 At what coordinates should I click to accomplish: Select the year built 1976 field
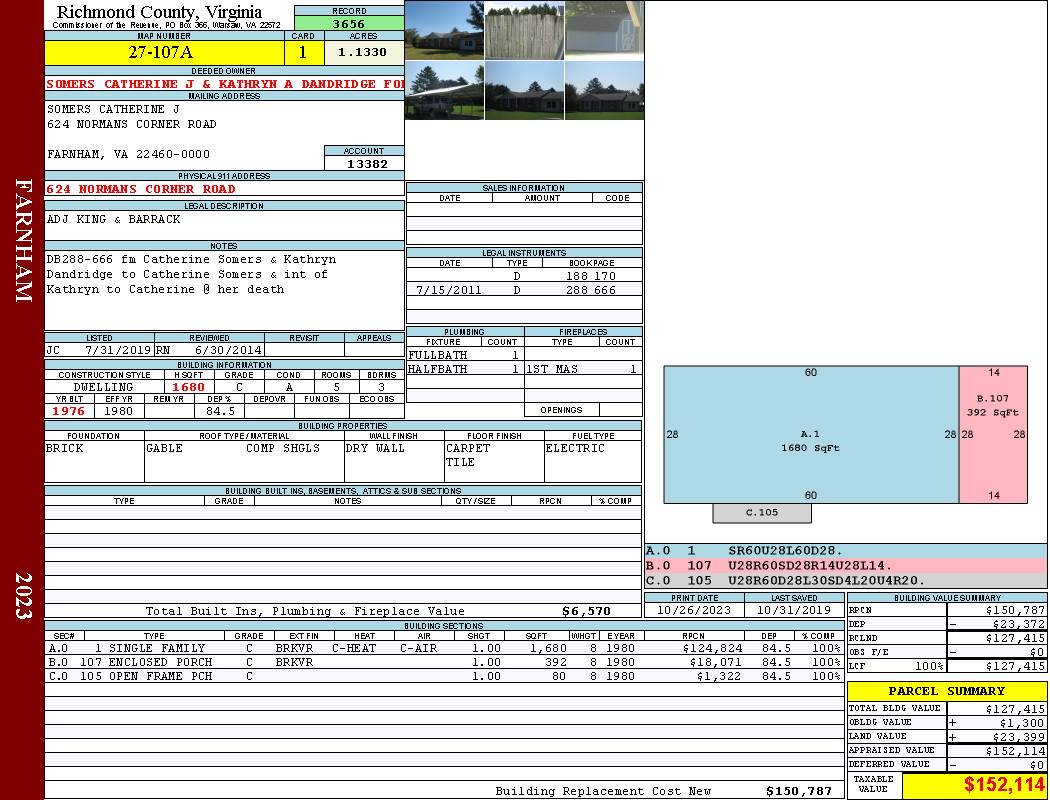(x=68, y=411)
